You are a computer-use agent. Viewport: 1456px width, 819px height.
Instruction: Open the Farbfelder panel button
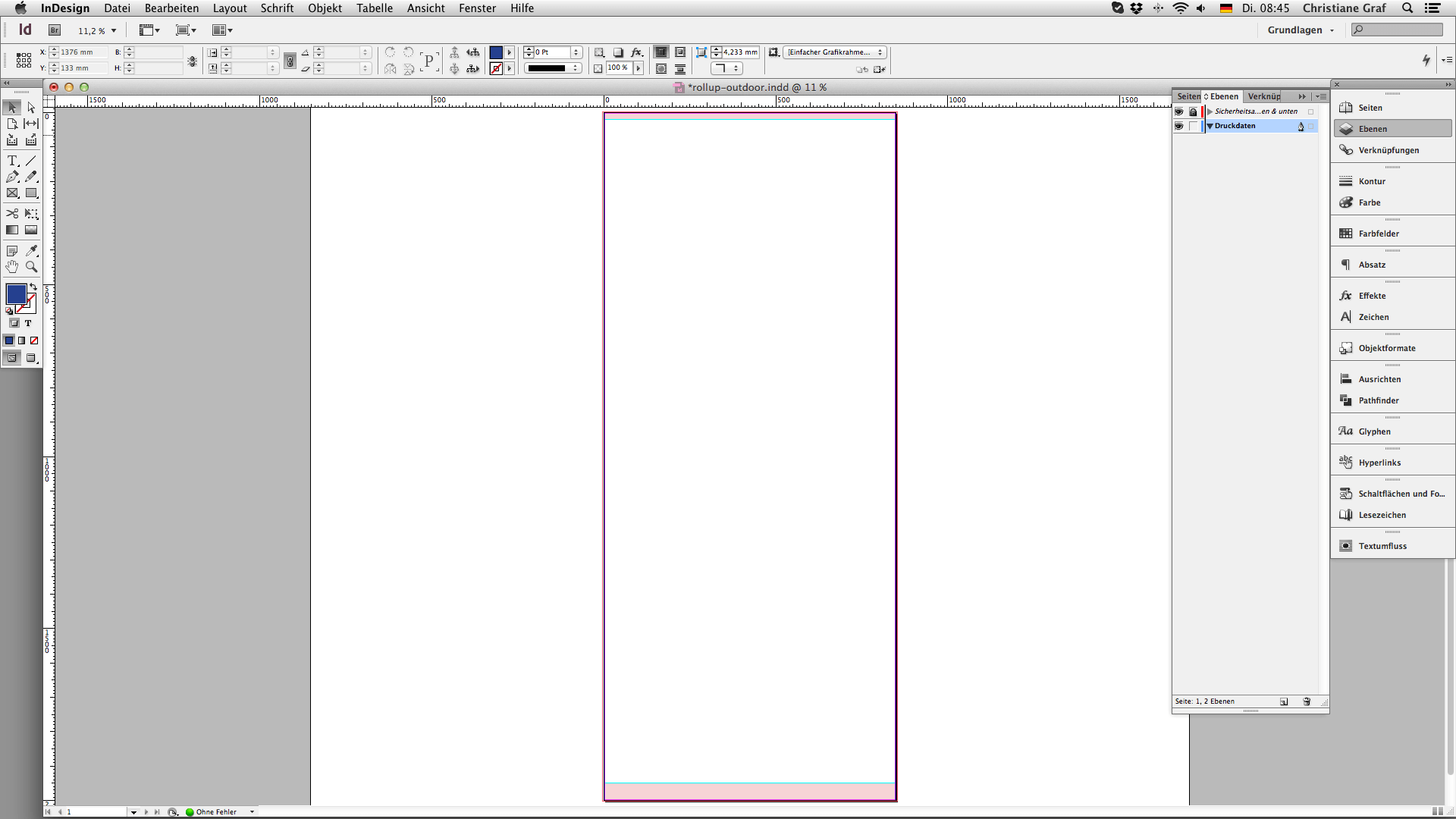(x=1378, y=234)
